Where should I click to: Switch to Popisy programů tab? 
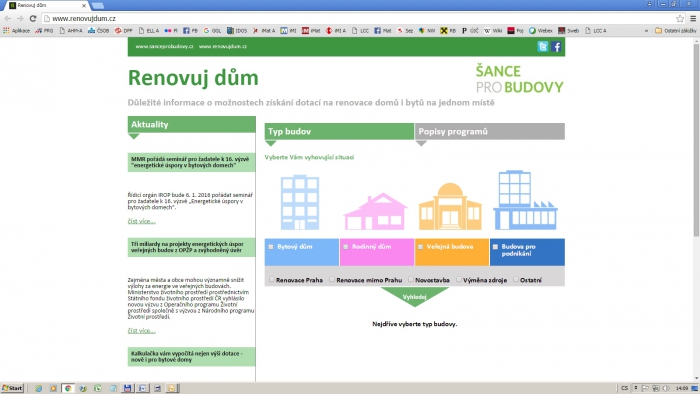click(x=490, y=132)
